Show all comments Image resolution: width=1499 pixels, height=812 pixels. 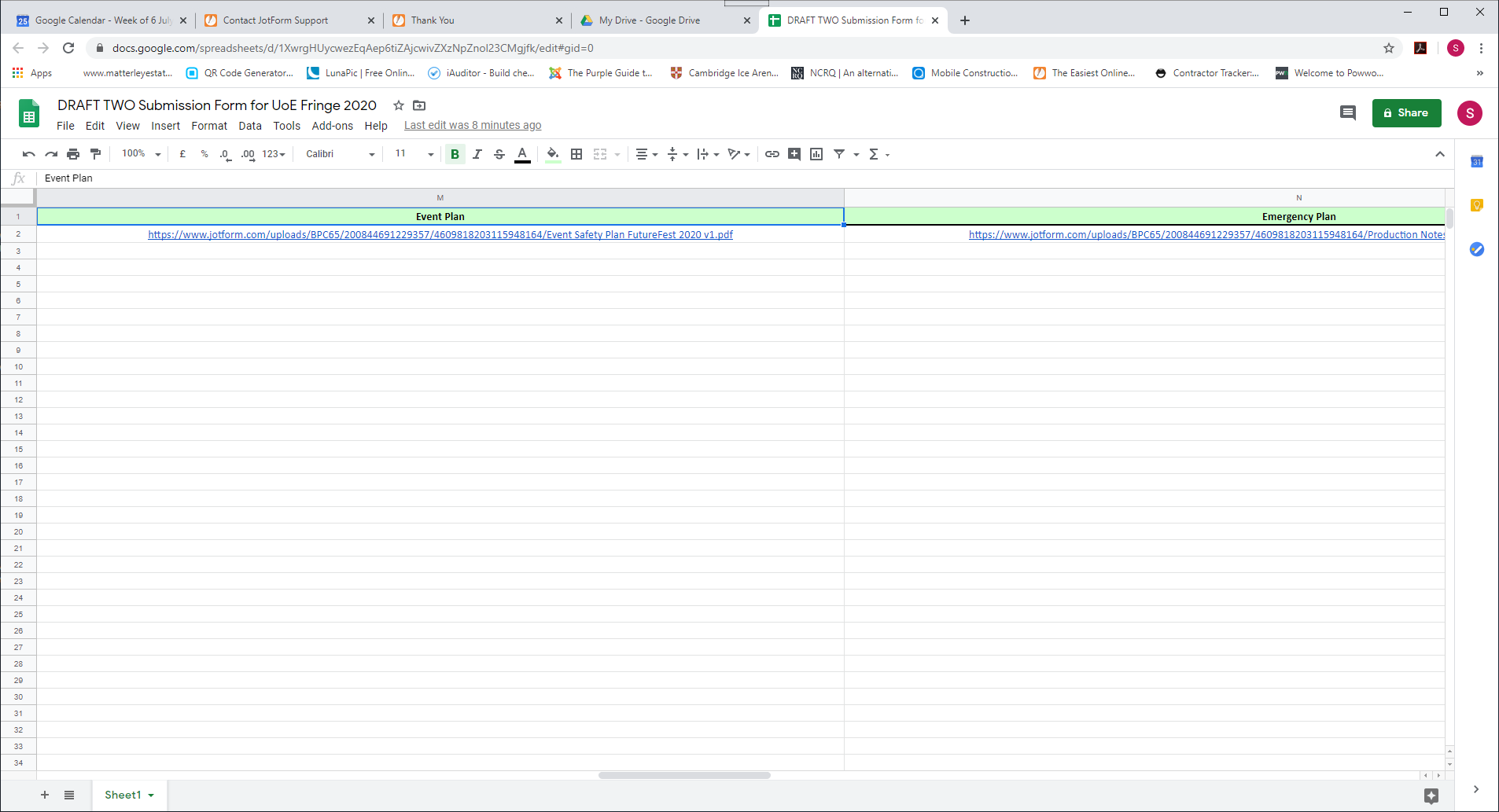point(1348,112)
